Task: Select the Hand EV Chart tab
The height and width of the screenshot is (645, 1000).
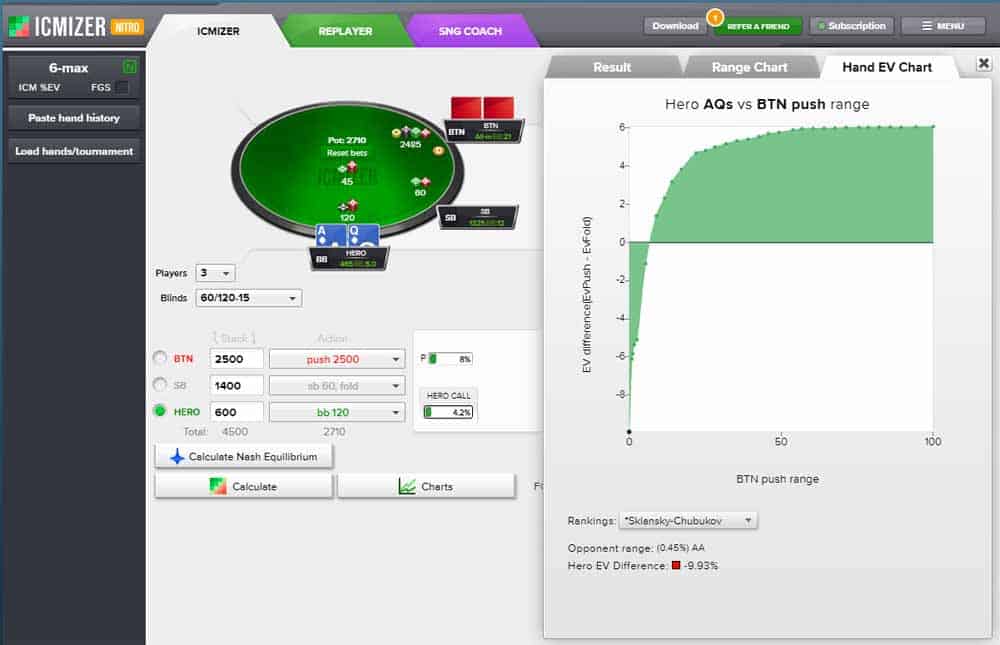Action: pos(886,67)
